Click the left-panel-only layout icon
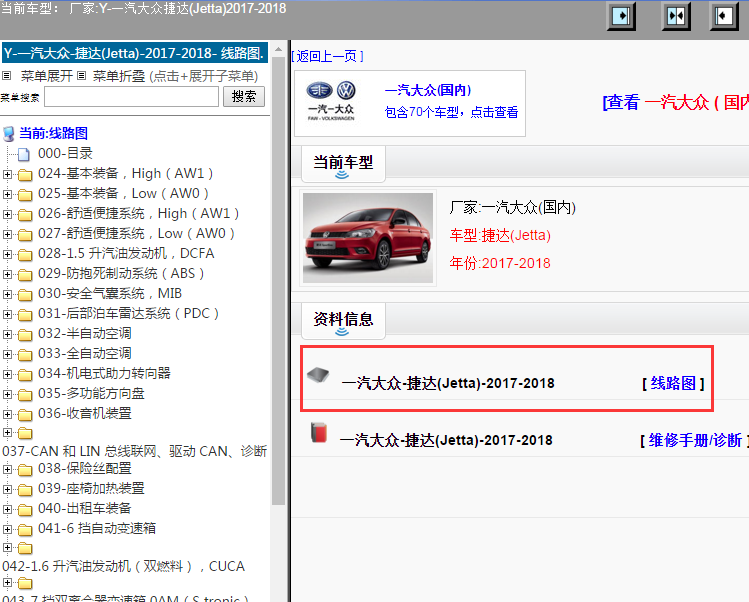This screenshot has width=749, height=602. click(x=621, y=16)
